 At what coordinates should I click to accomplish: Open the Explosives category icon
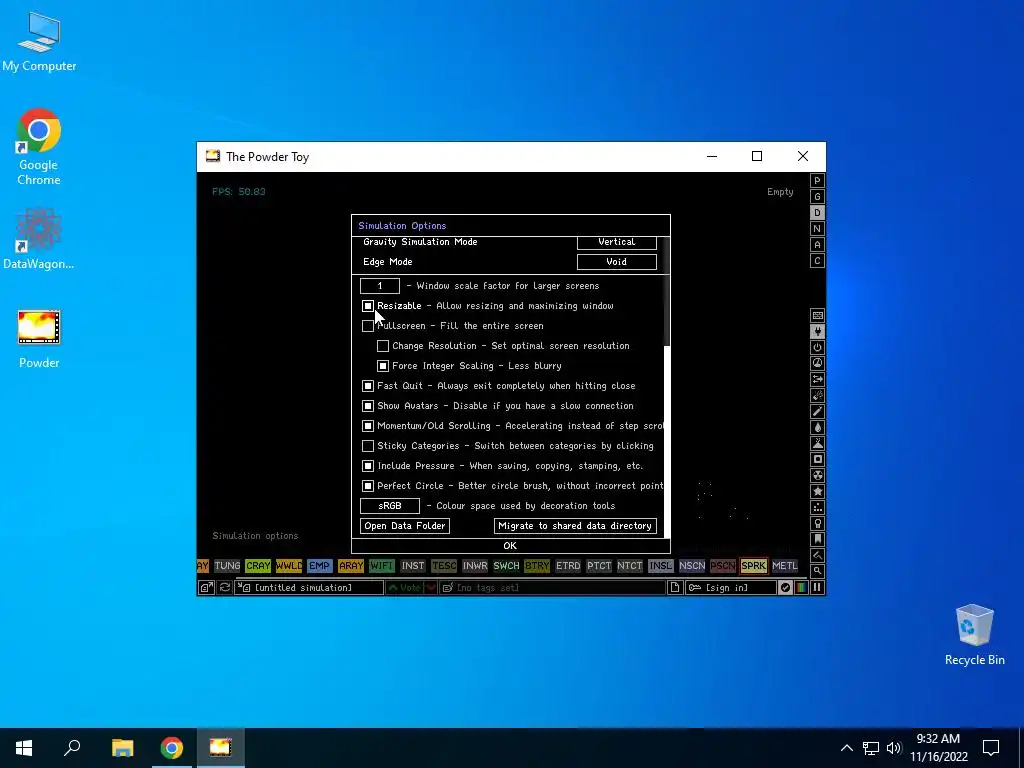[x=817, y=395]
